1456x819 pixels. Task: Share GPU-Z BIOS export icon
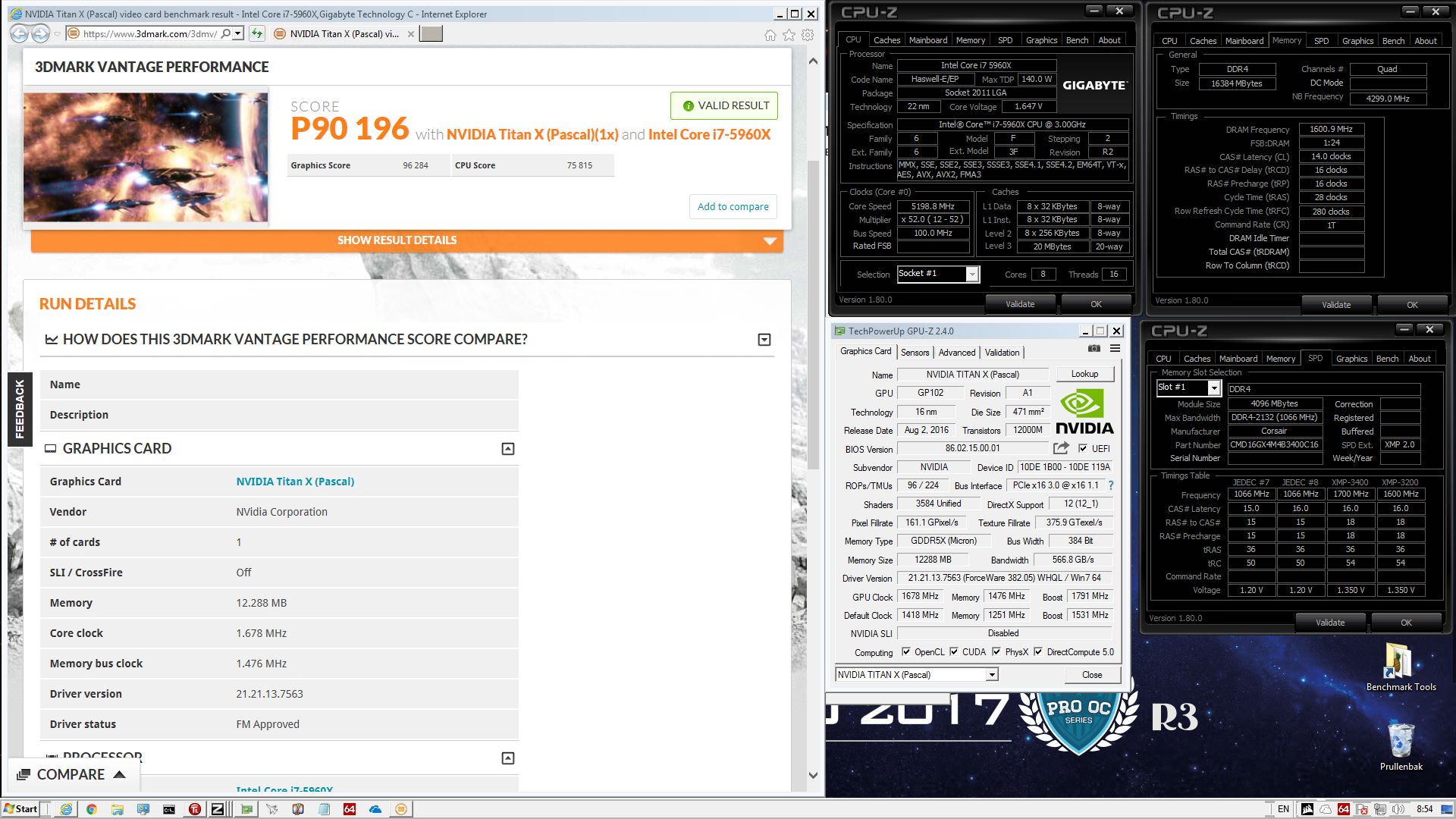point(1061,448)
